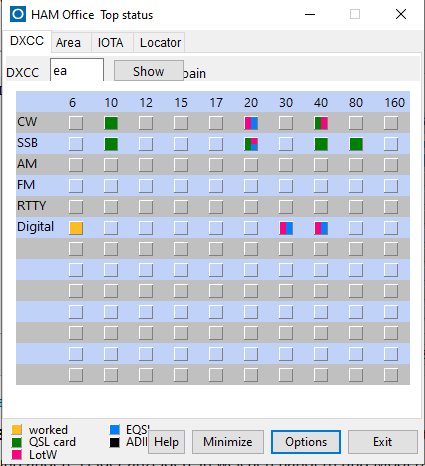
Task: Close the HAM Office Top status window
Action: (401, 14)
